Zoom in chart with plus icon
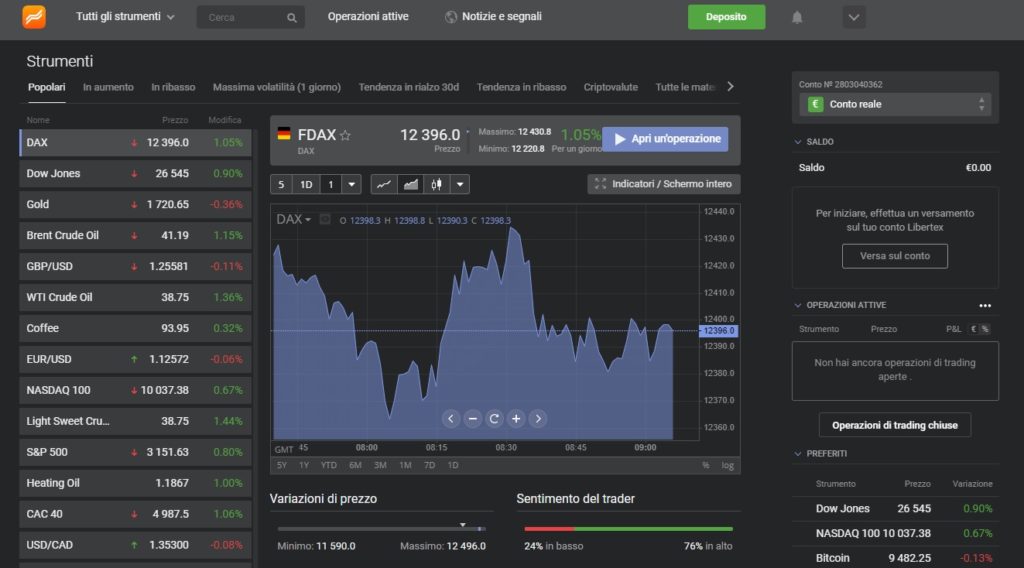 (516, 418)
